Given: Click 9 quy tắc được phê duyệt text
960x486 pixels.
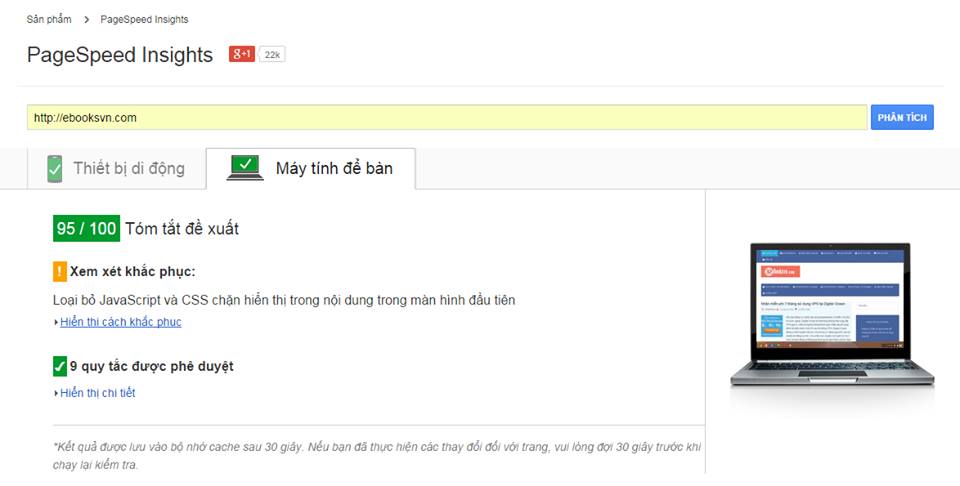Looking at the screenshot, I should (x=151, y=367).
